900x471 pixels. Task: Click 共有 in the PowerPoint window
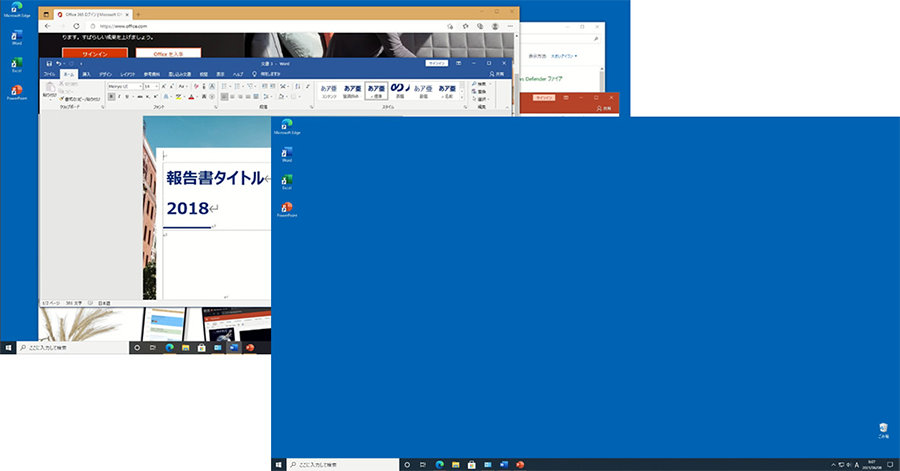603,108
